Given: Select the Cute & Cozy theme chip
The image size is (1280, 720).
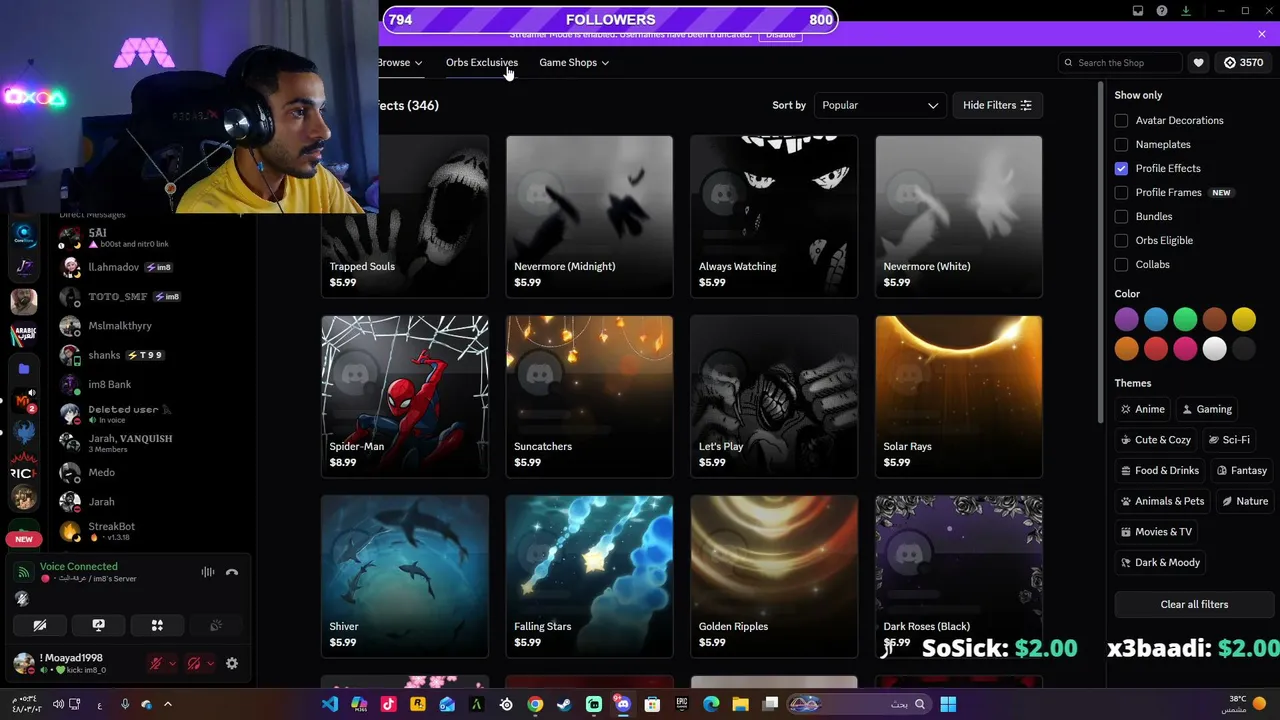Looking at the screenshot, I should coord(1155,440).
